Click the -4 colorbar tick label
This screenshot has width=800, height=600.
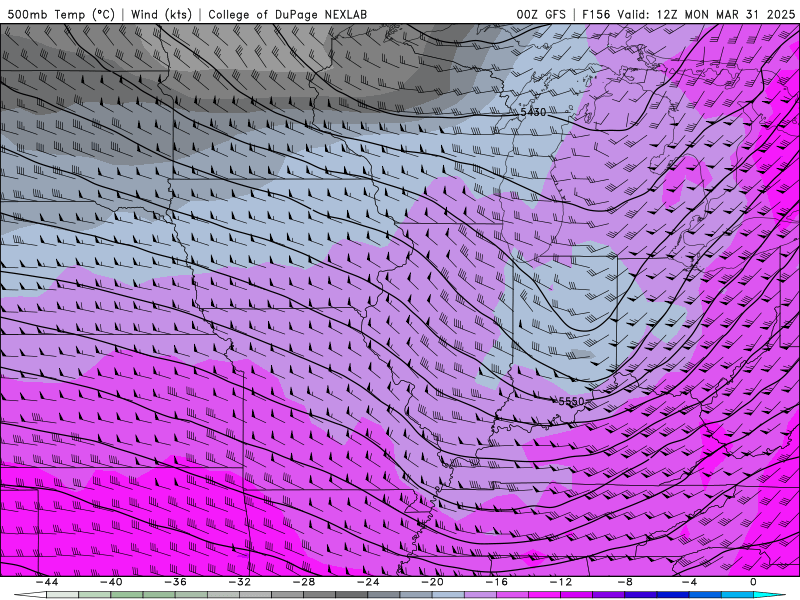tap(689, 582)
